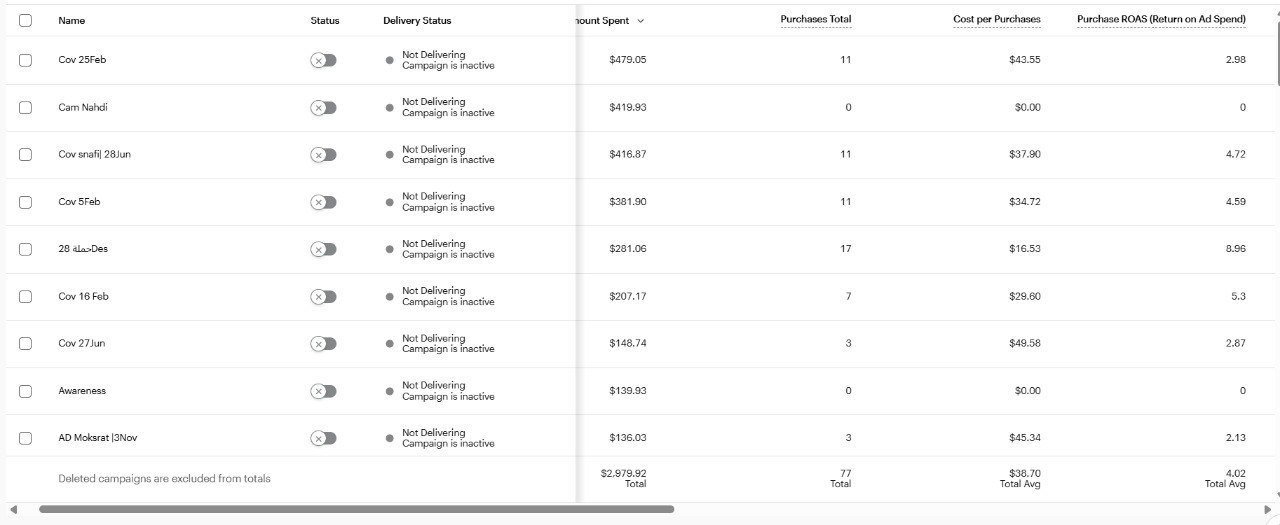This screenshot has width=1280, height=525.
Task: Click the Cov 27Jun campaign name
Action: [81, 344]
